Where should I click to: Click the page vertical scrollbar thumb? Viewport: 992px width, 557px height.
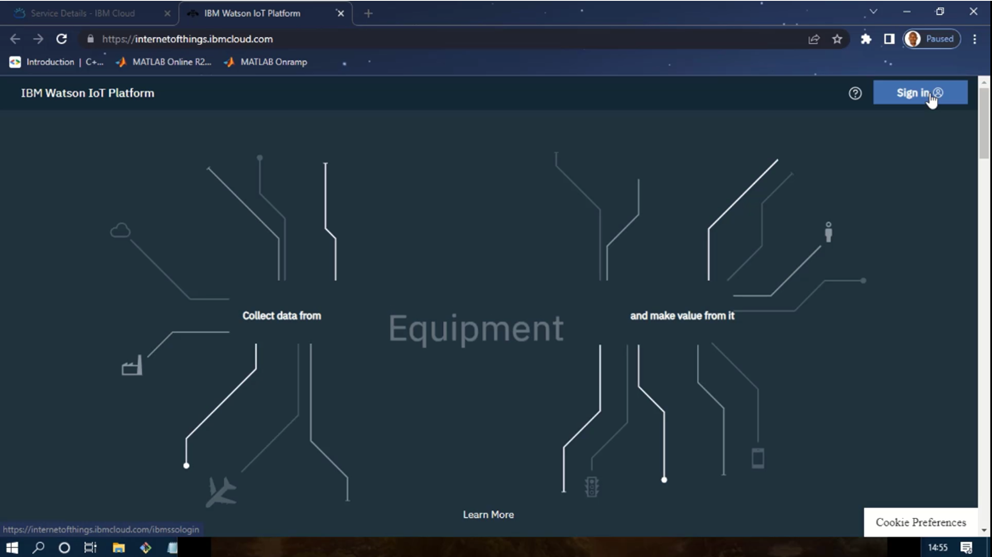click(x=984, y=123)
